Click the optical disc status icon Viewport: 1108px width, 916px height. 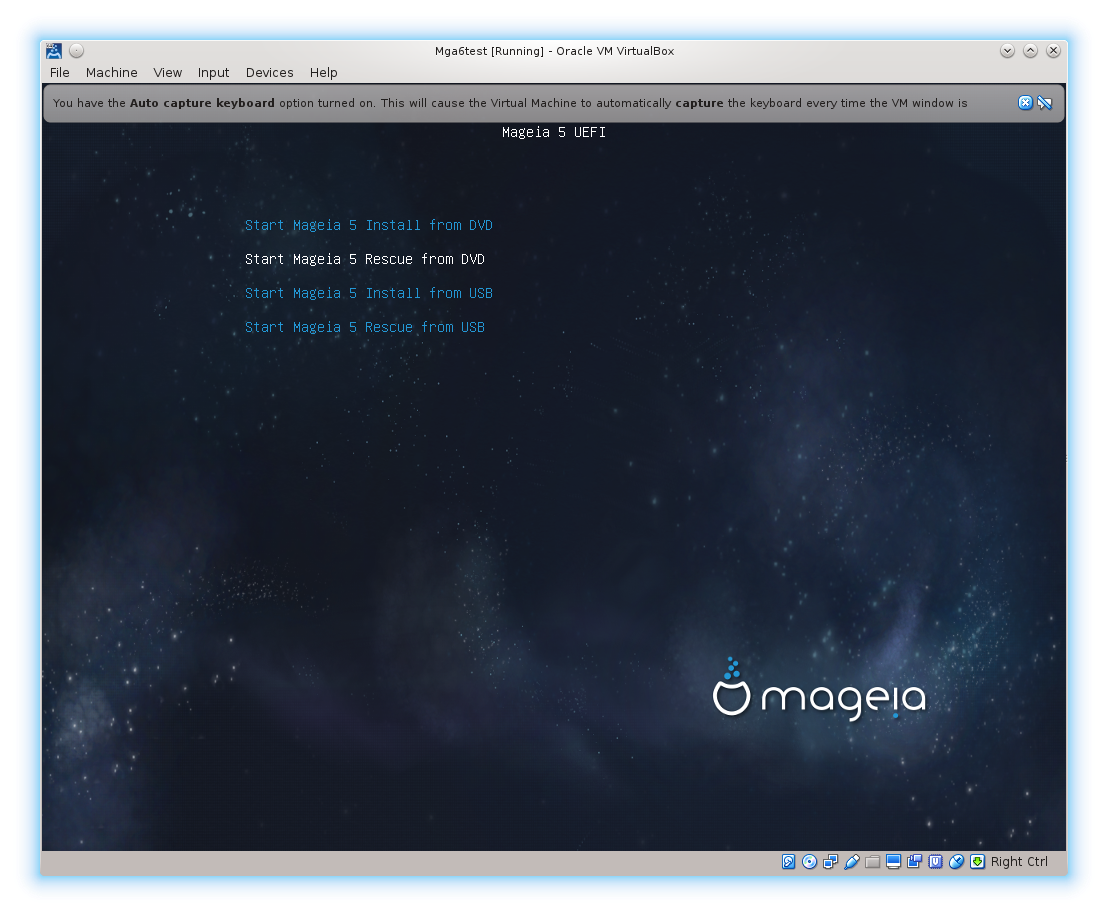click(810, 862)
